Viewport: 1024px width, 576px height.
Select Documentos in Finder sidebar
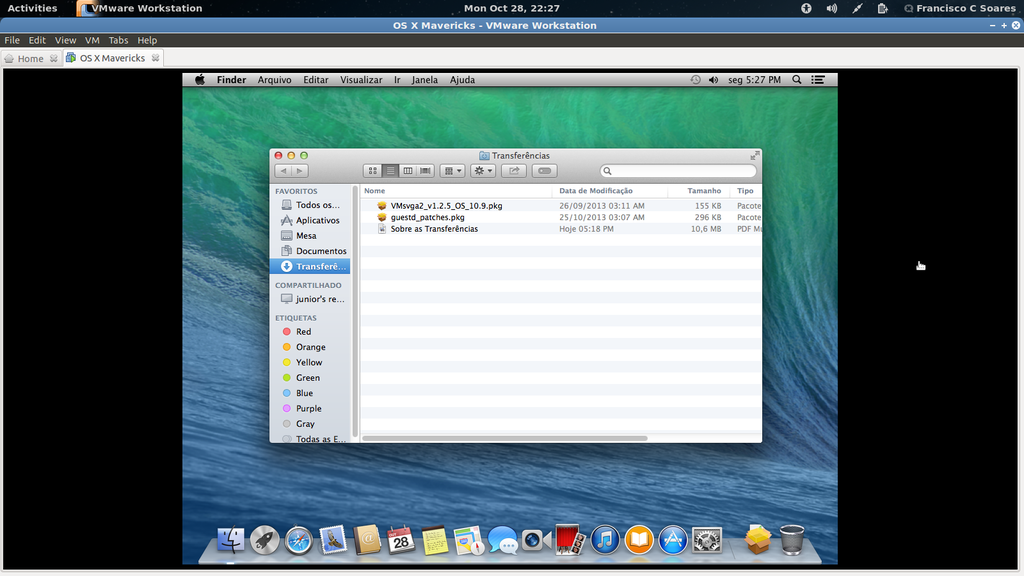[x=311, y=251]
